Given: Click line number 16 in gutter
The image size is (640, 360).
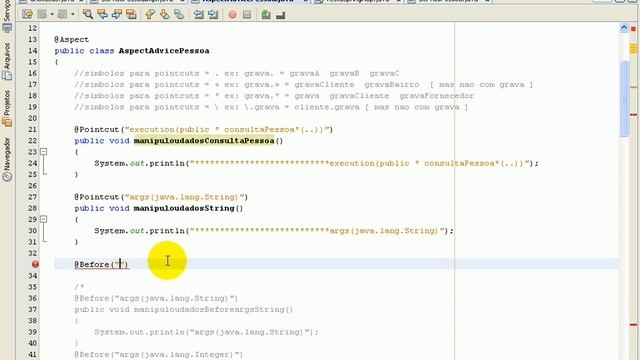Looking at the screenshot, I should point(32,73).
